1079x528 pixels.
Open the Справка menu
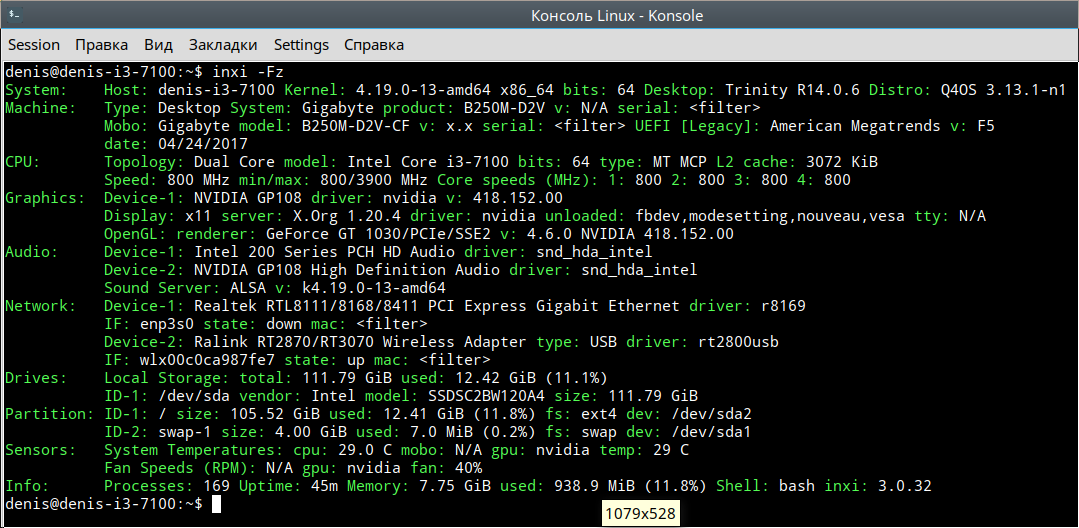[x=374, y=45]
